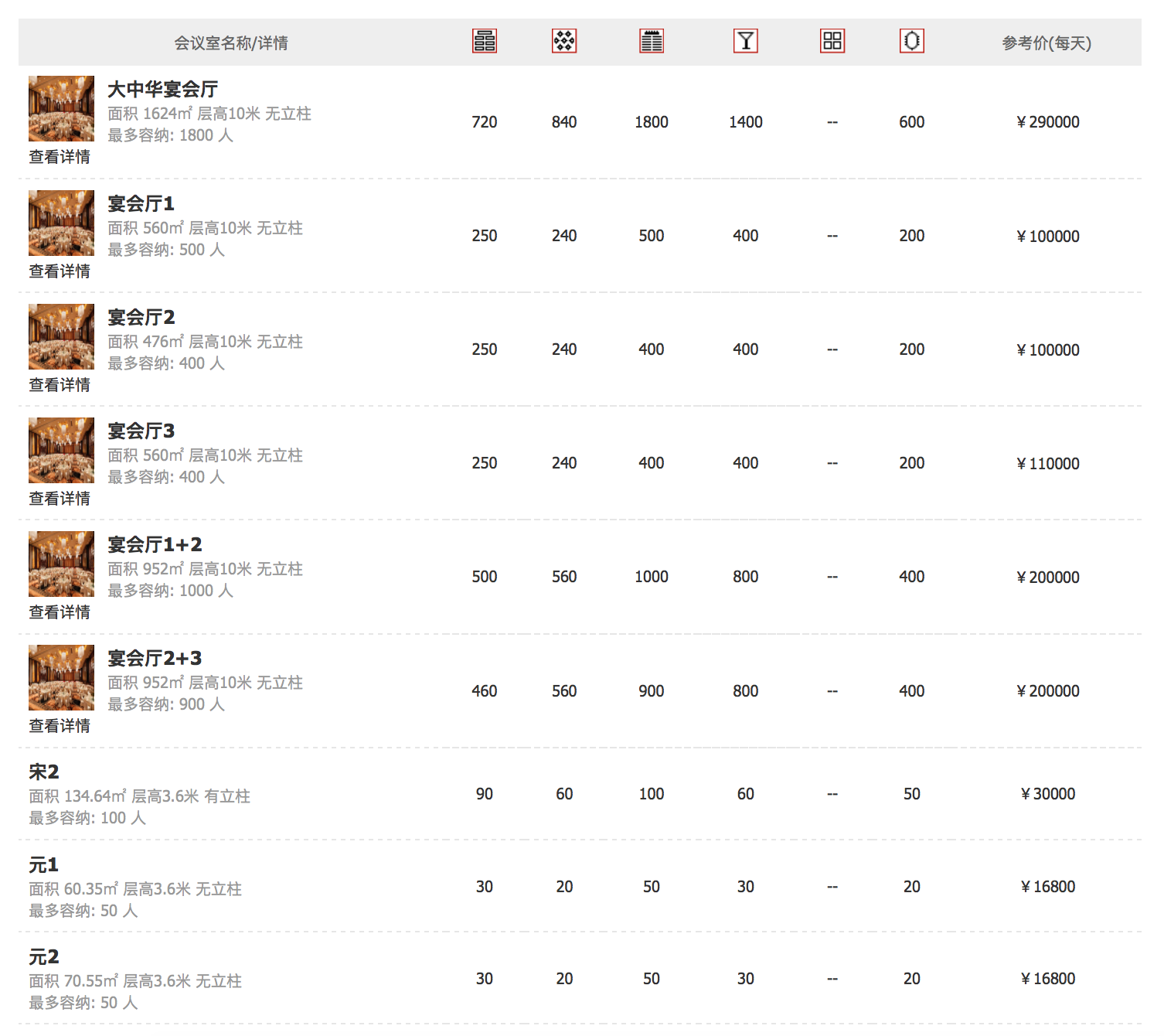Click the 宴会厅2+3 photo thumbnail
Image resolution: width=1164 pixels, height=1036 pixels.
(x=61, y=677)
